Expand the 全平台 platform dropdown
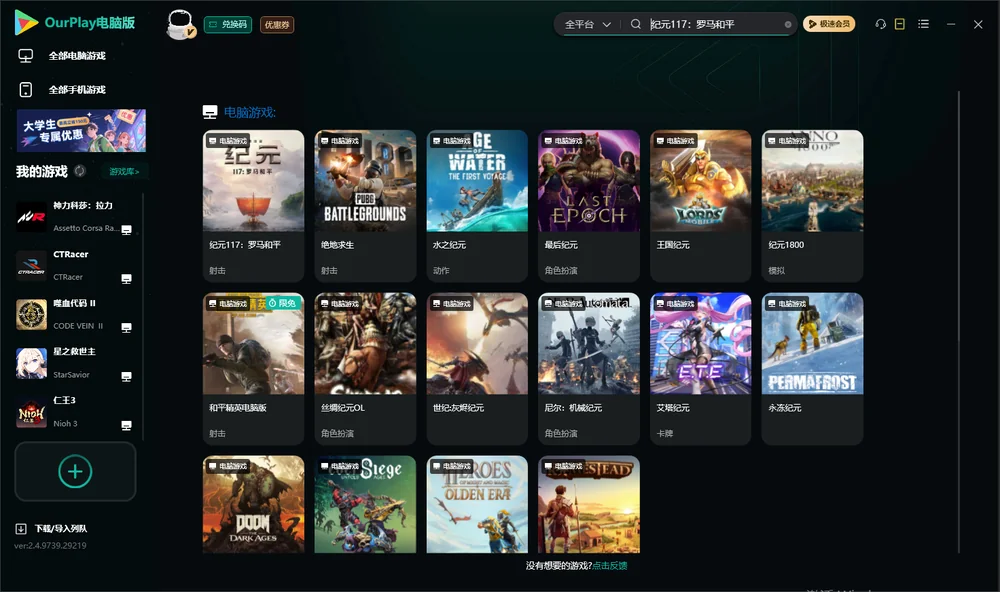Screen dimensions: 1000x592 click(587, 24)
